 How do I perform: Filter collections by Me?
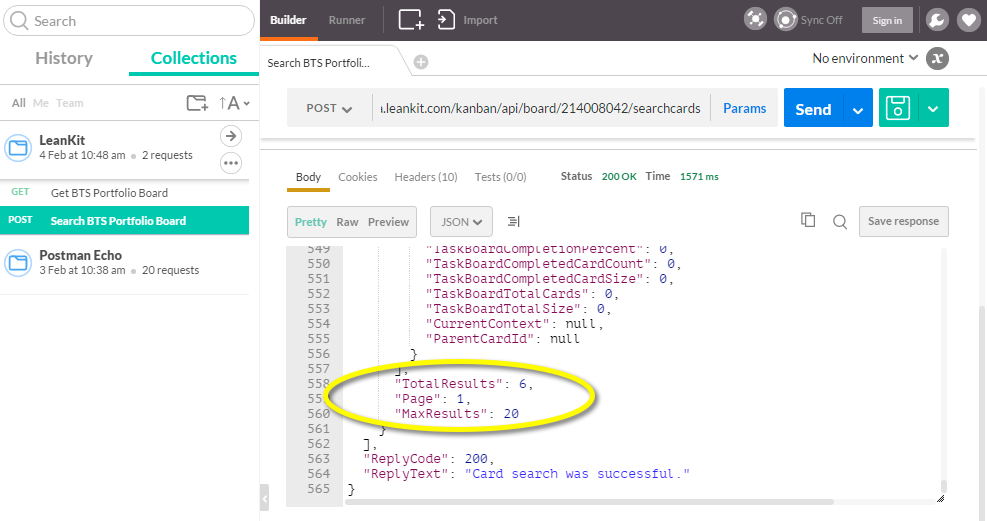(41, 103)
